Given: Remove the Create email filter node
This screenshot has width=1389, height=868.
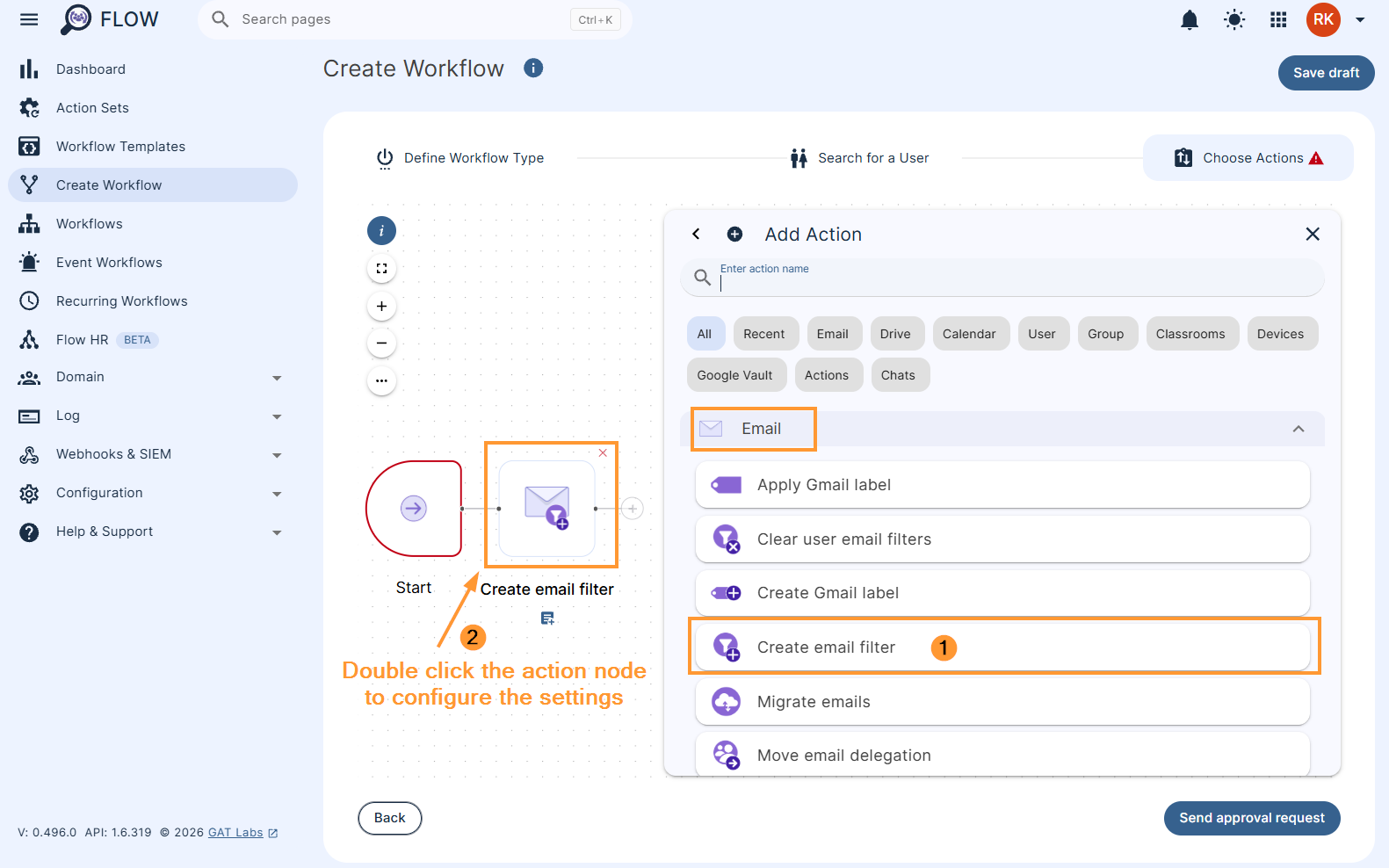Looking at the screenshot, I should tap(603, 453).
